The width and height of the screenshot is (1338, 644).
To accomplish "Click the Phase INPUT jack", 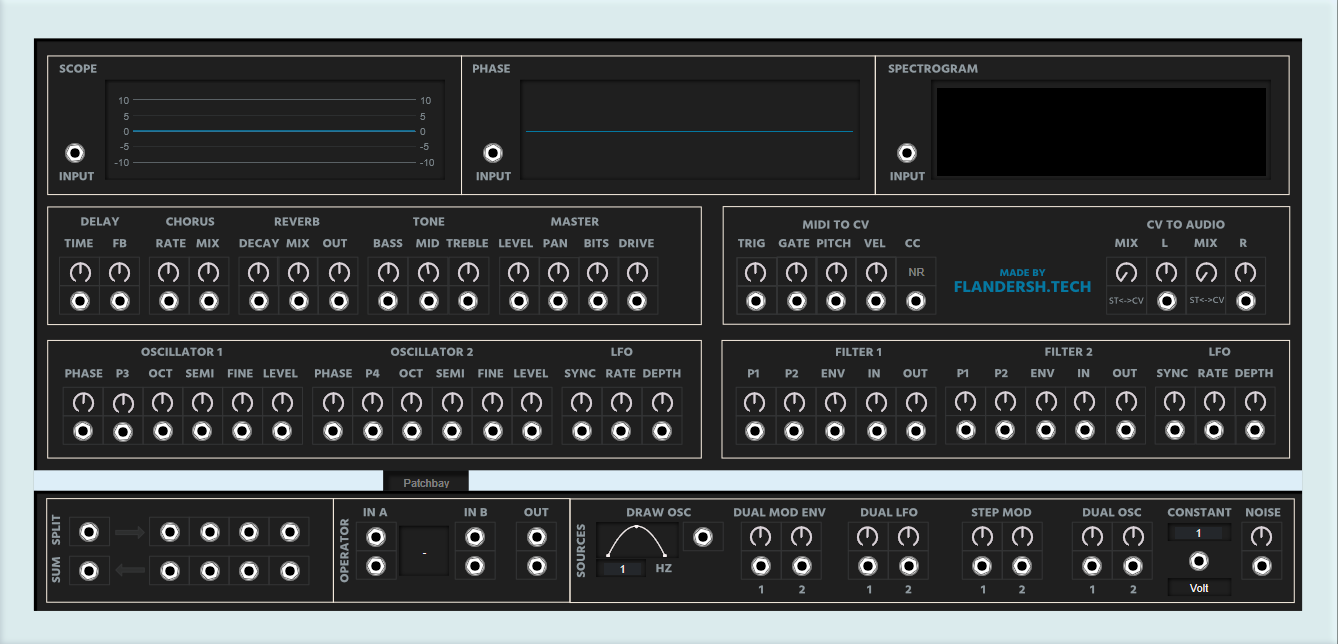I will pos(492,153).
